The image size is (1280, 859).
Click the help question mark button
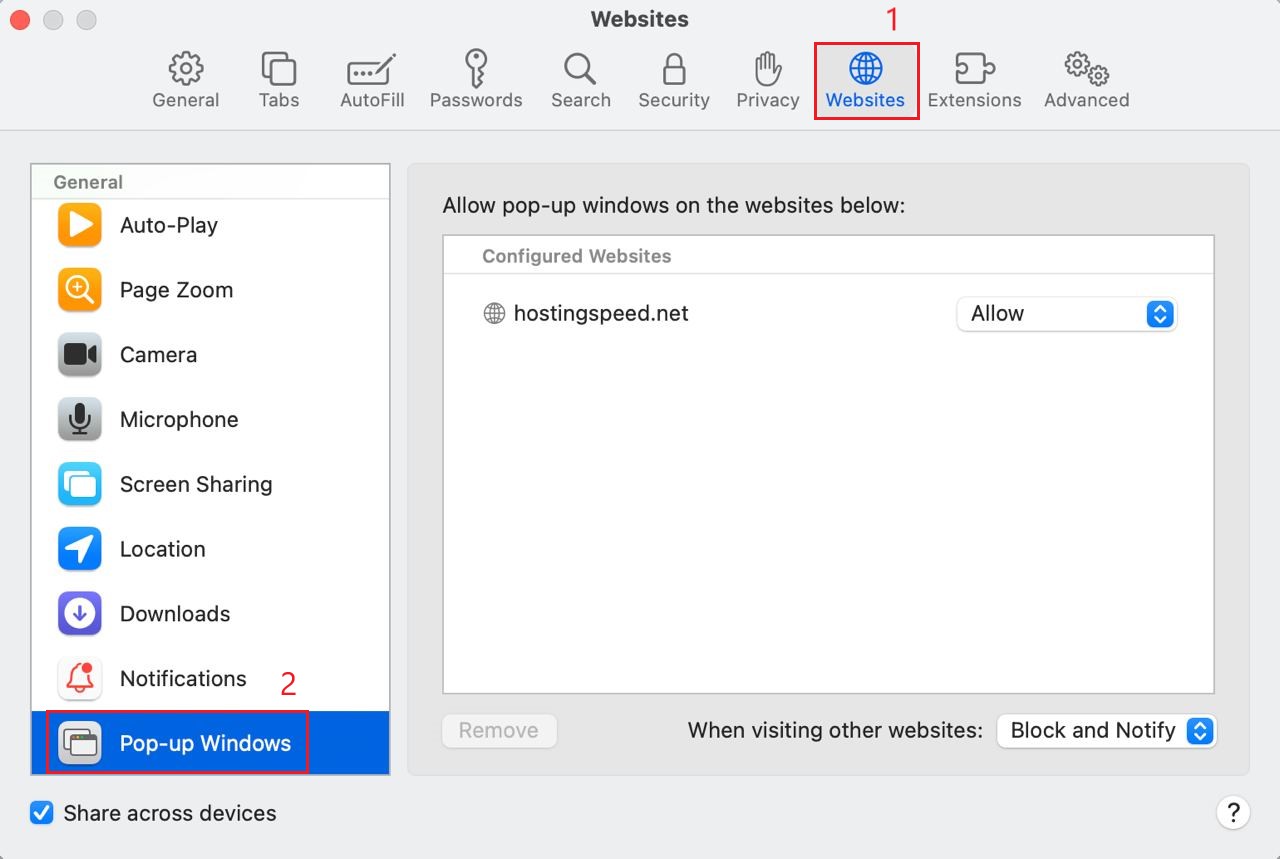tap(1234, 813)
